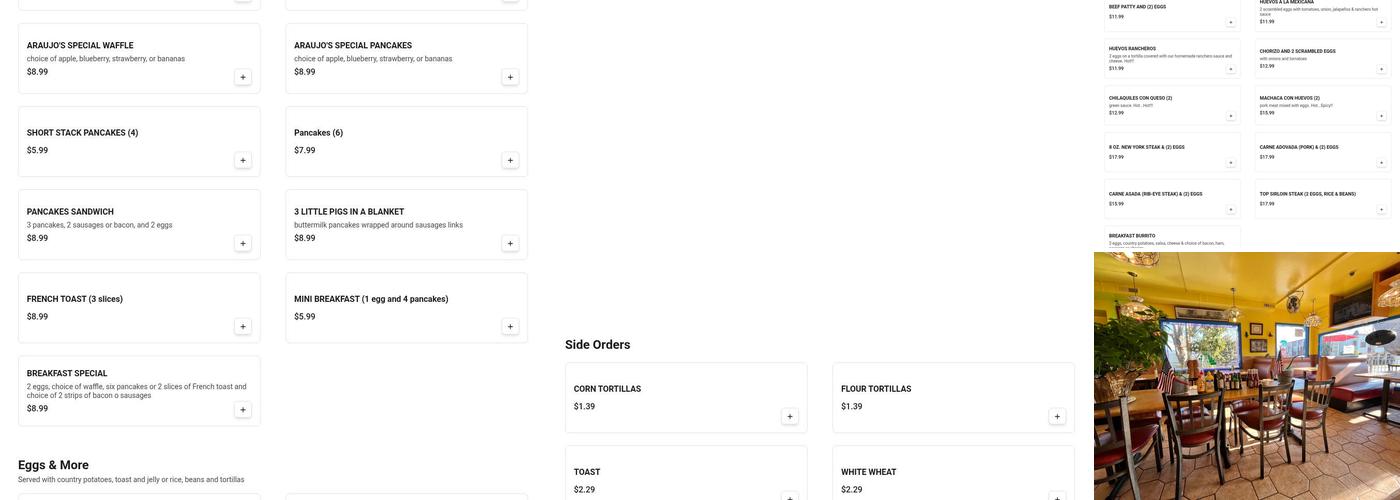Select the Eggs & More section heading
The width and height of the screenshot is (1400, 500).
pyautogui.click(x=53, y=465)
